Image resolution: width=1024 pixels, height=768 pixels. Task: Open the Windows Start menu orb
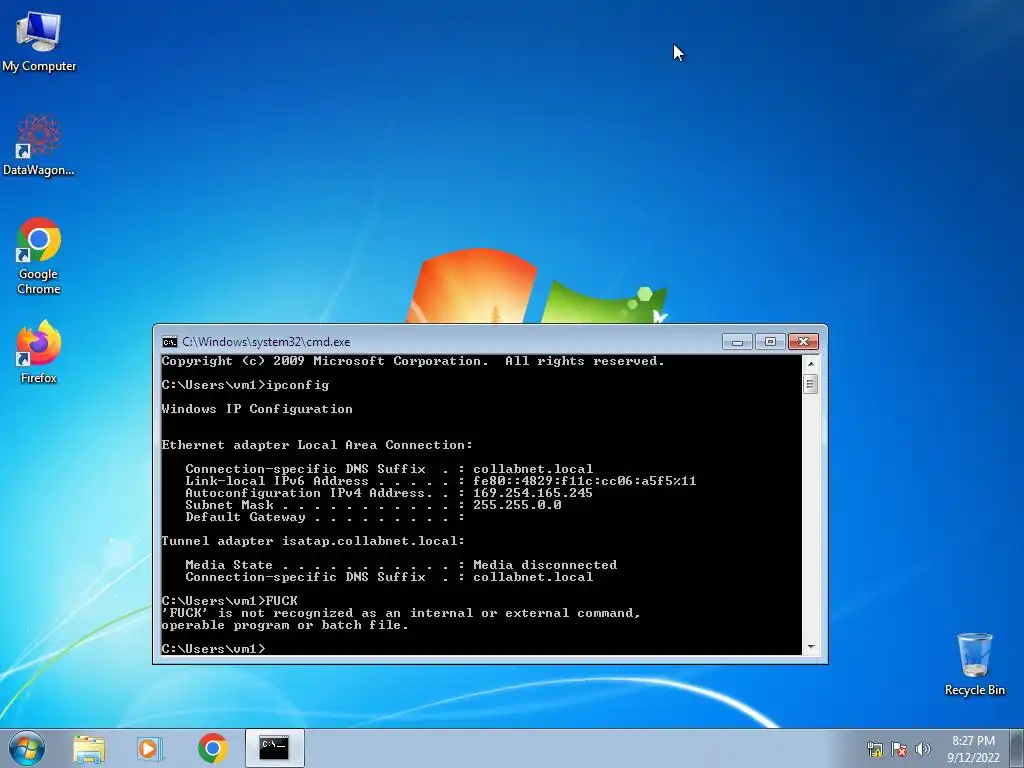[x=27, y=748]
